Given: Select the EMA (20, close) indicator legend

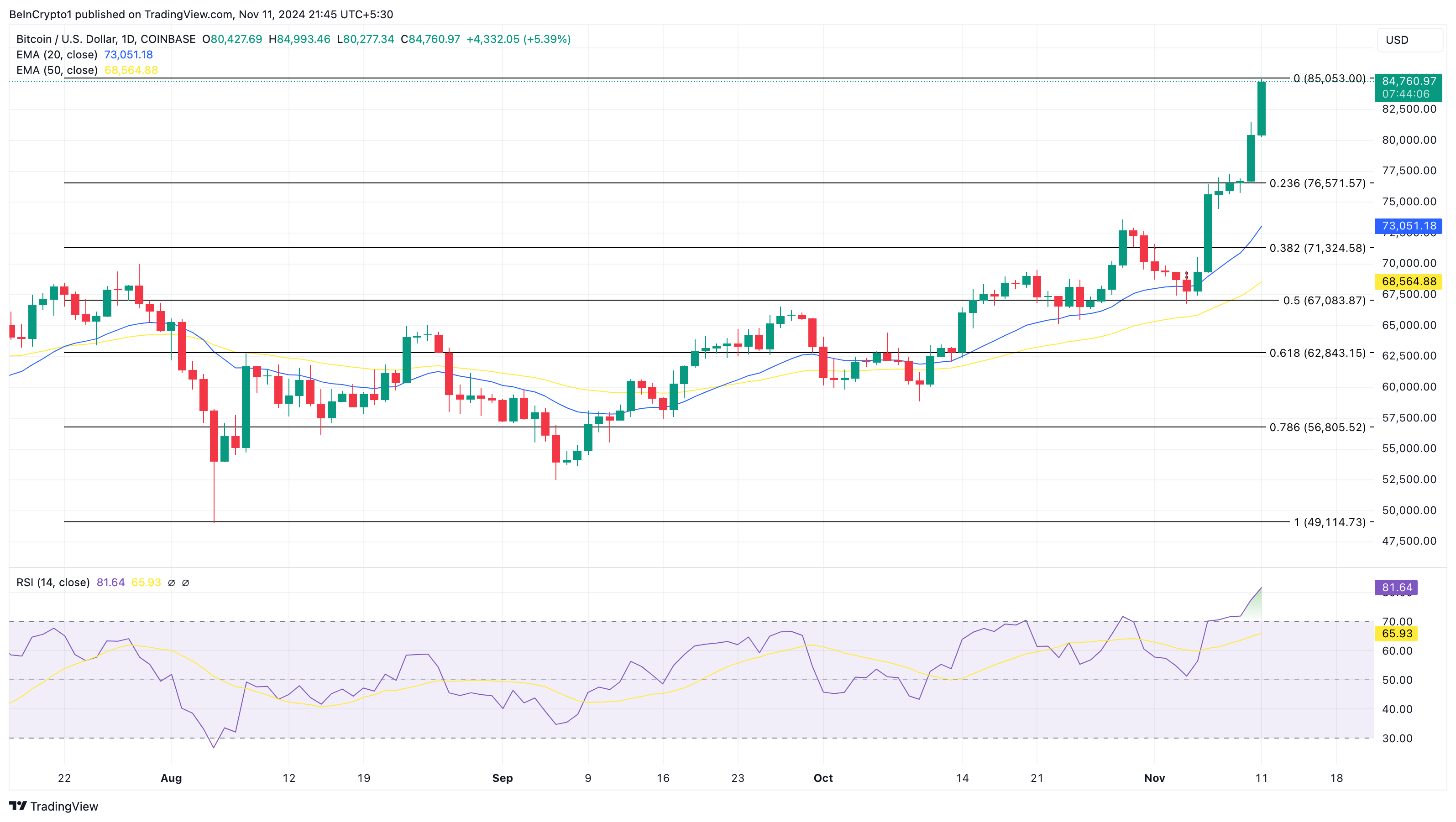Looking at the screenshot, I should (57, 55).
